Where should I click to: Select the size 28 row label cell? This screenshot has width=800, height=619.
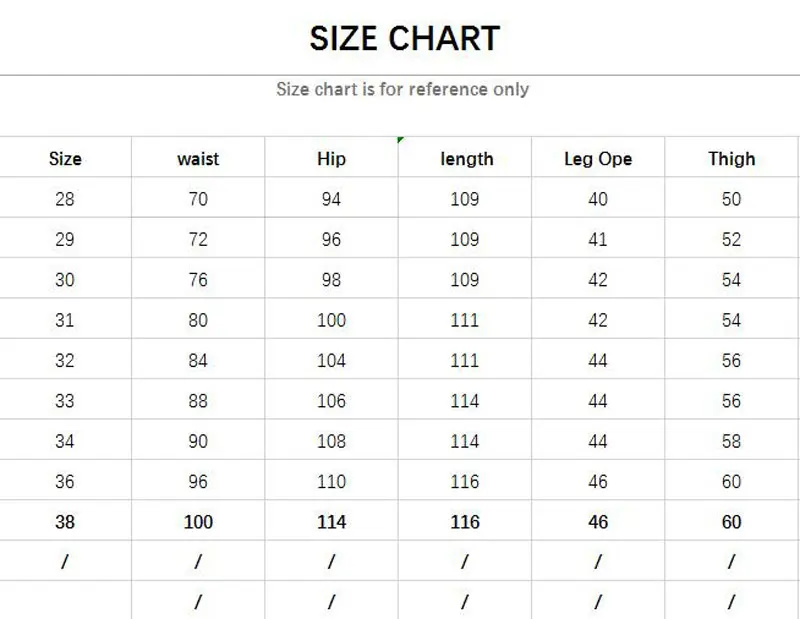(65, 199)
